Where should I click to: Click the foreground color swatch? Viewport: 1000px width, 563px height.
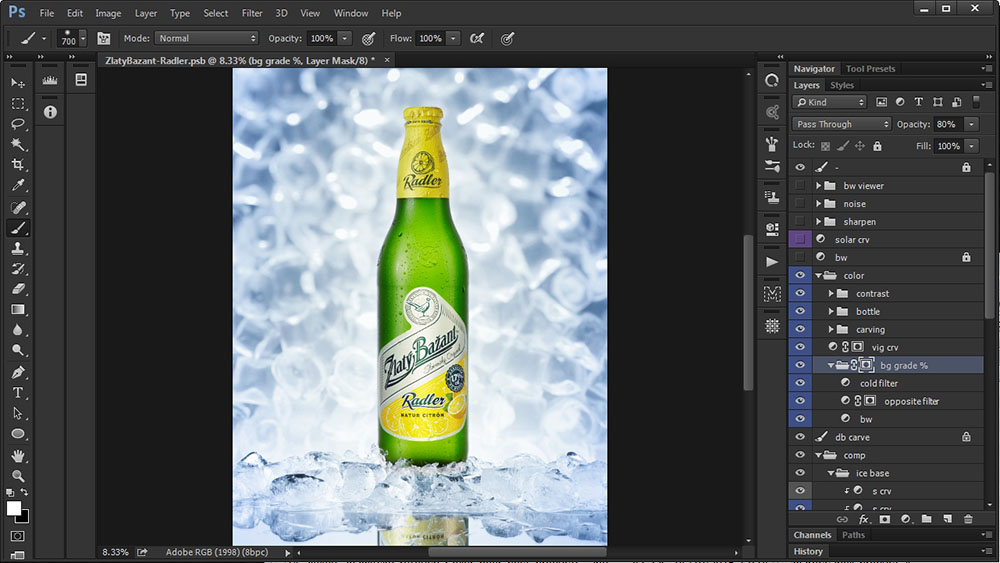point(13,508)
